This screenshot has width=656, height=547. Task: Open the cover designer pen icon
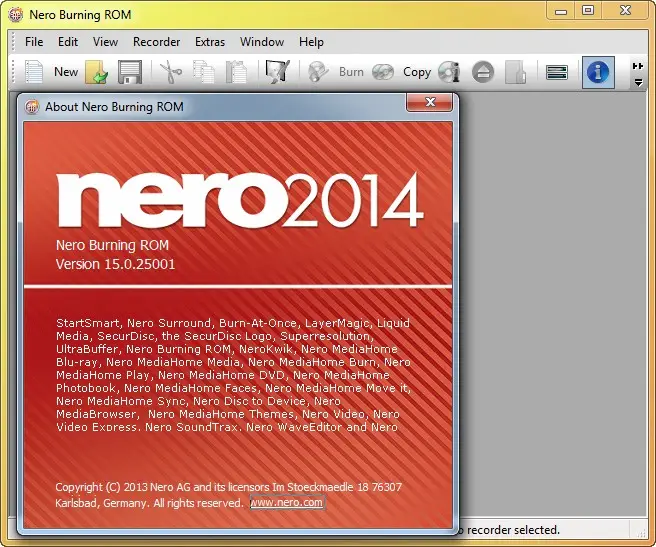[x=277, y=72]
